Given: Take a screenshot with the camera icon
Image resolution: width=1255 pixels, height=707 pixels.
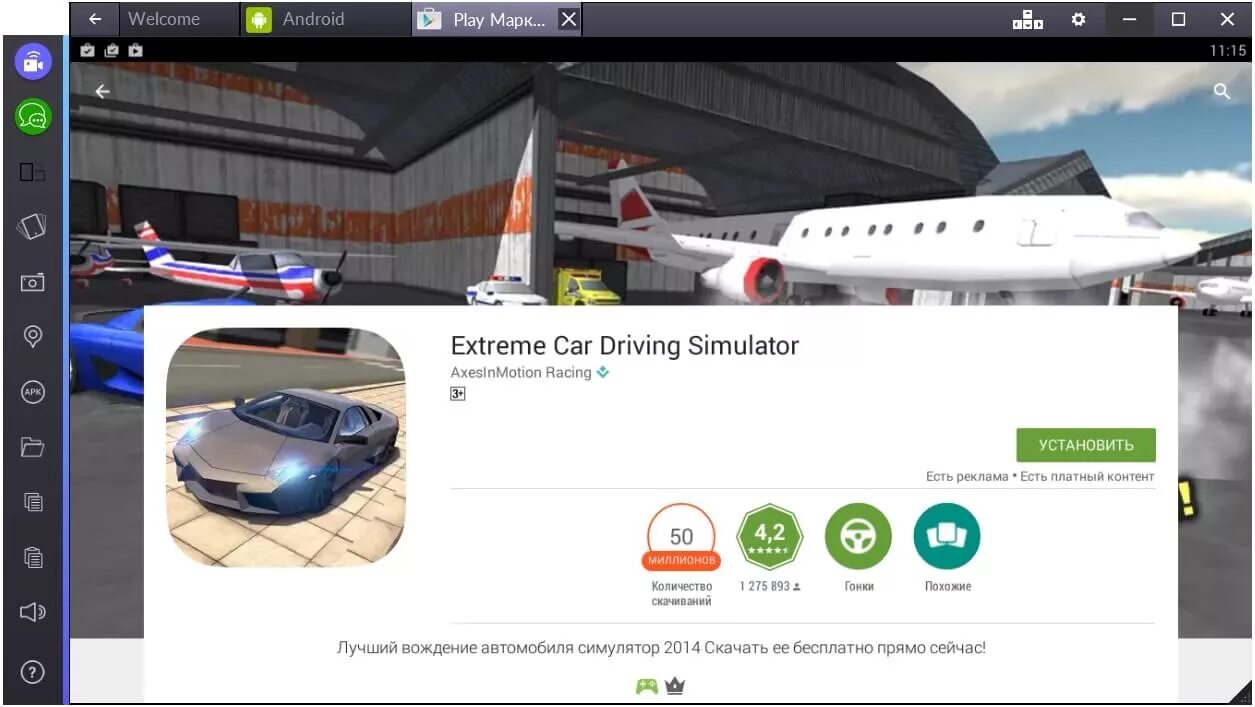Looking at the screenshot, I should click(x=33, y=283).
